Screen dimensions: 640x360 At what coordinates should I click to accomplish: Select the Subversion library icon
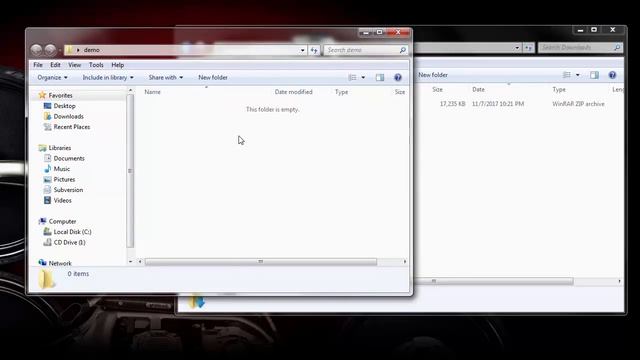(x=47, y=190)
